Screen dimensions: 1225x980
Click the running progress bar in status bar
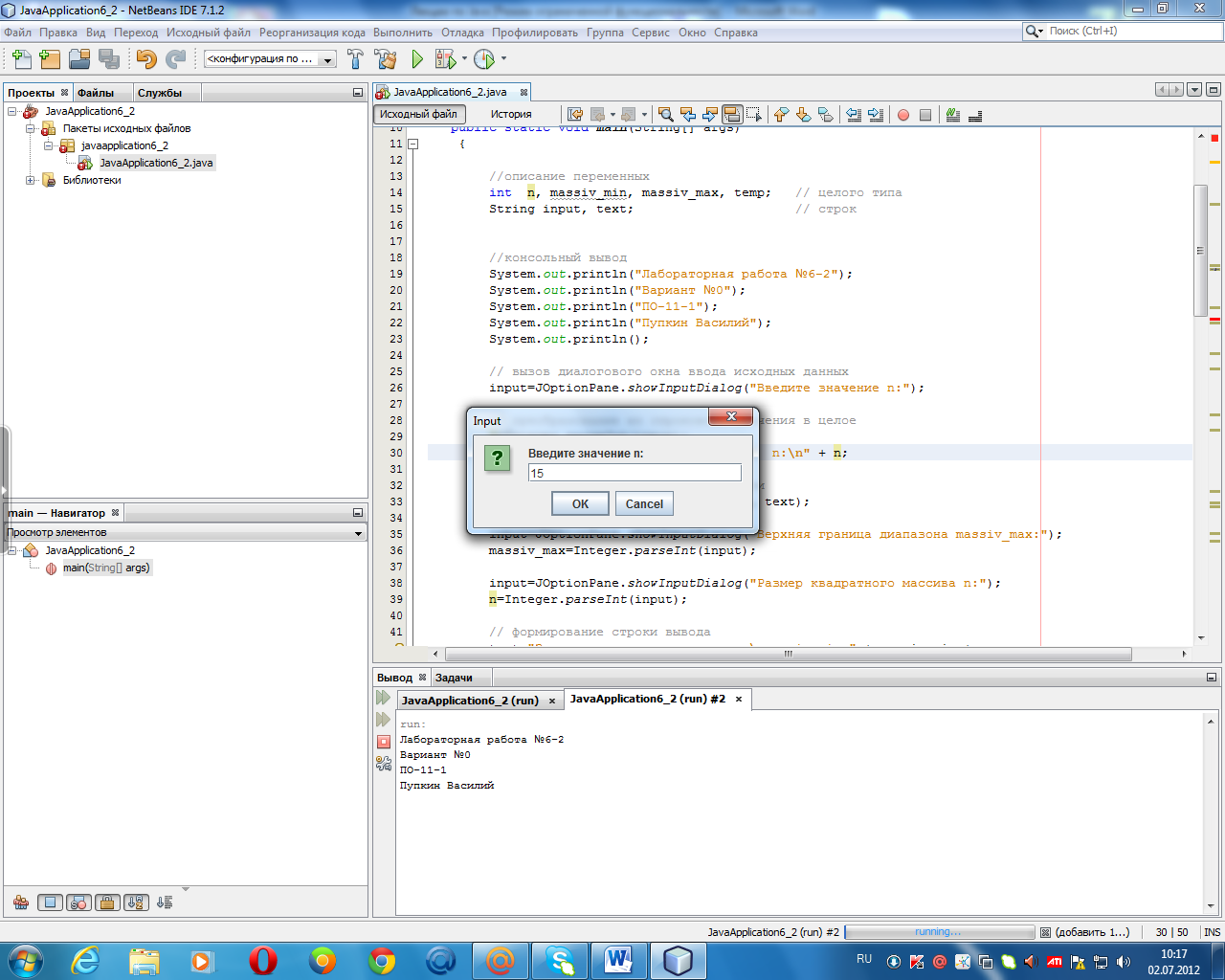point(939,932)
